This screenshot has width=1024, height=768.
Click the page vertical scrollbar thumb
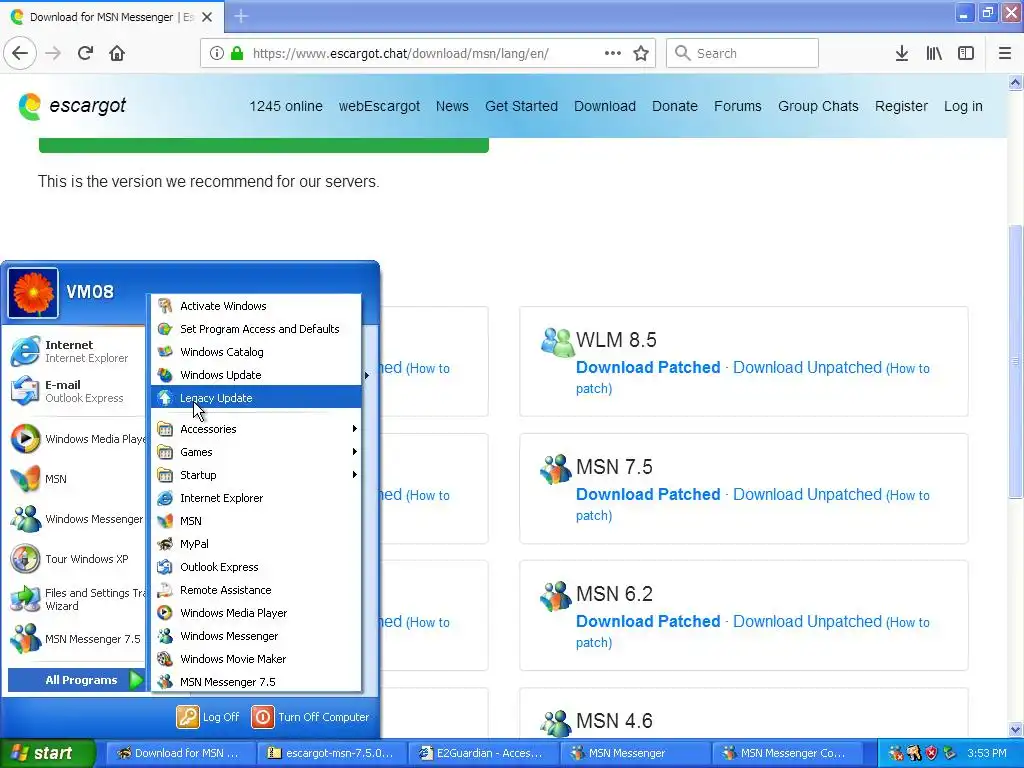(1016, 361)
